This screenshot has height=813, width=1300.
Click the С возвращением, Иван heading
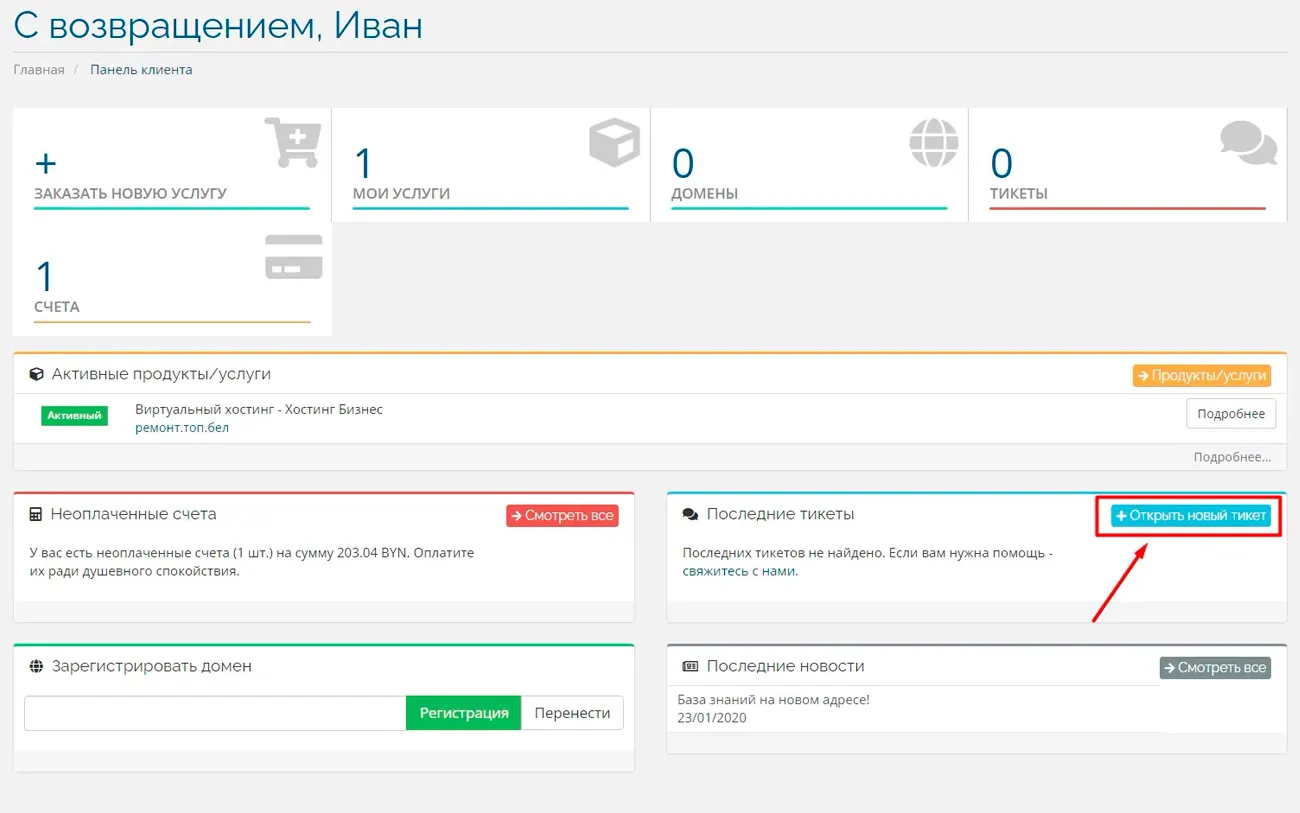[218, 26]
